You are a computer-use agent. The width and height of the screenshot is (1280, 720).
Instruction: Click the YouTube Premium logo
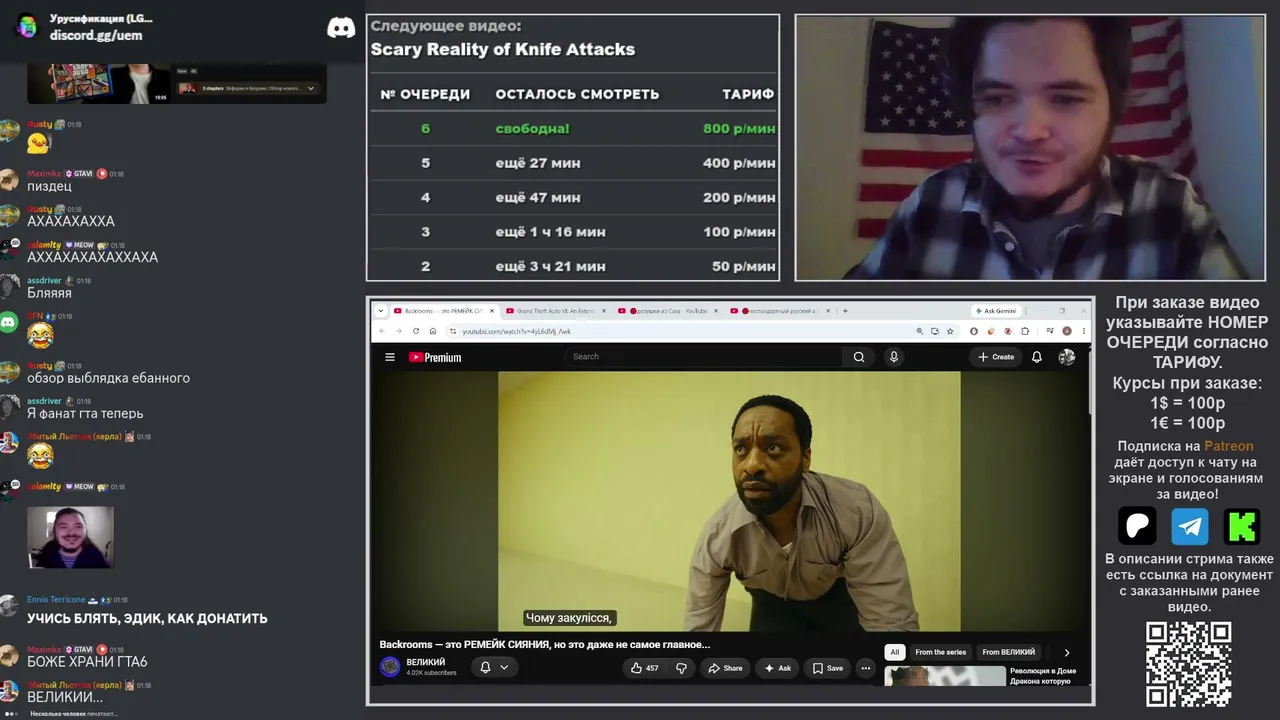(x=435, y=357)
